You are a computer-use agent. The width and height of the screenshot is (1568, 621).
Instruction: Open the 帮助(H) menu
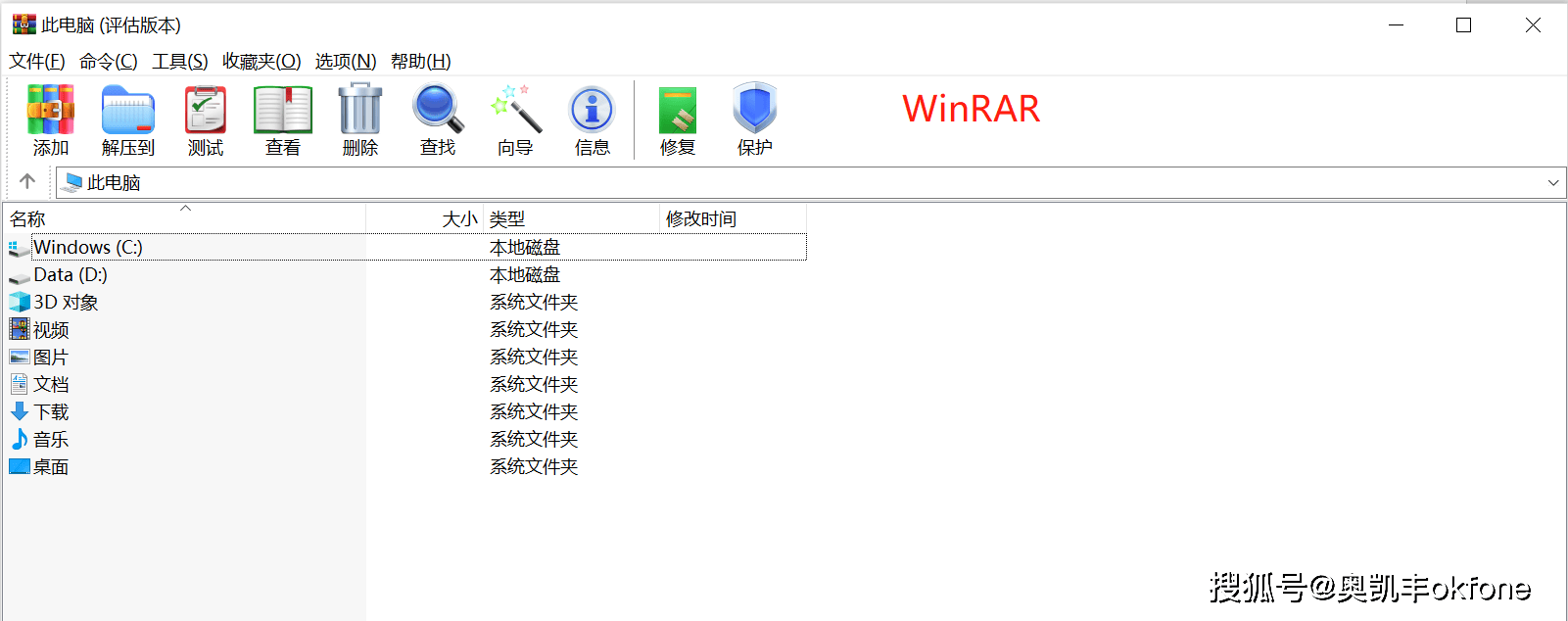coord(421,62)
